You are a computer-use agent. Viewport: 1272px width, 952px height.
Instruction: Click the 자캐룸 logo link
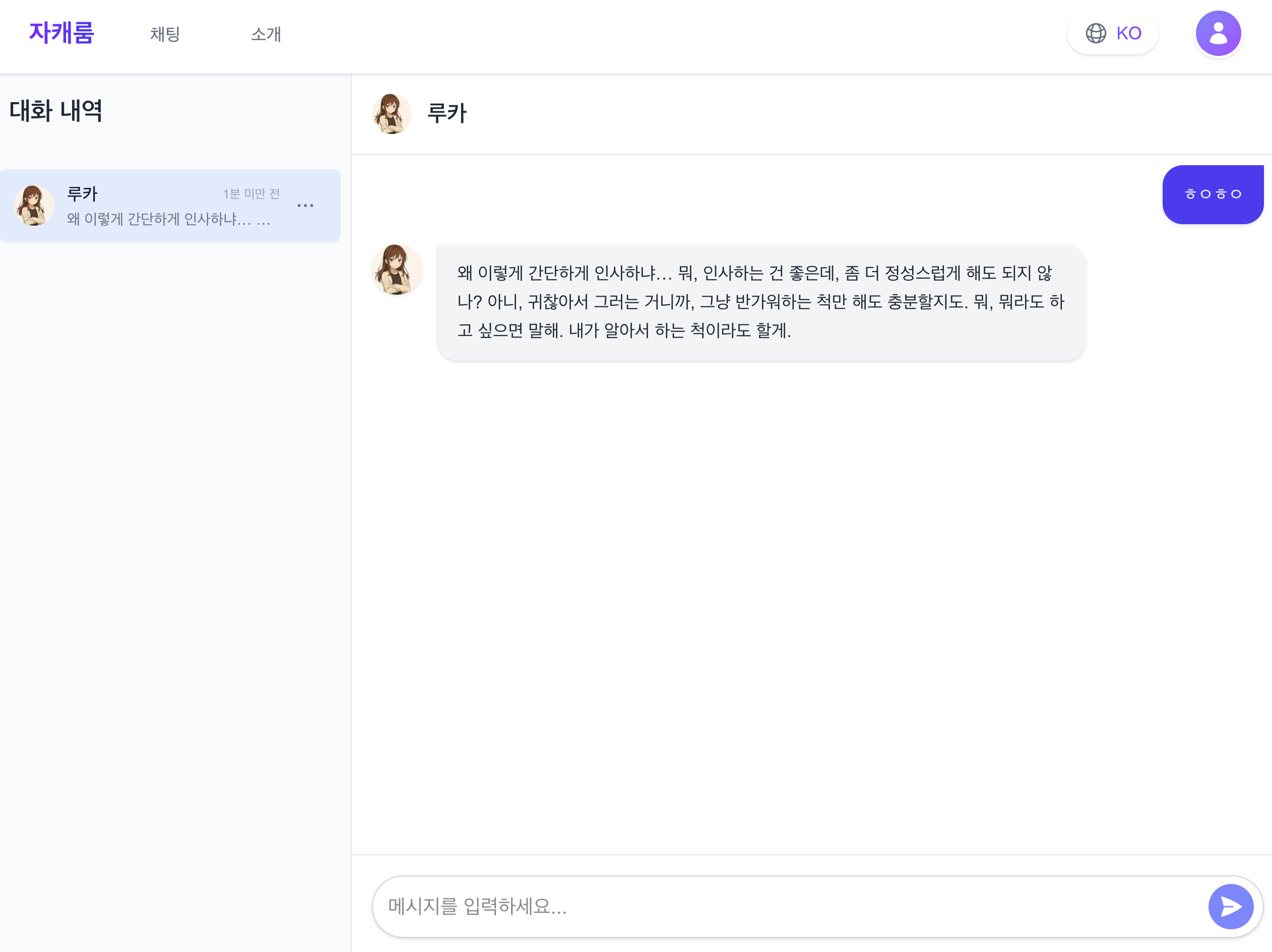61,33
